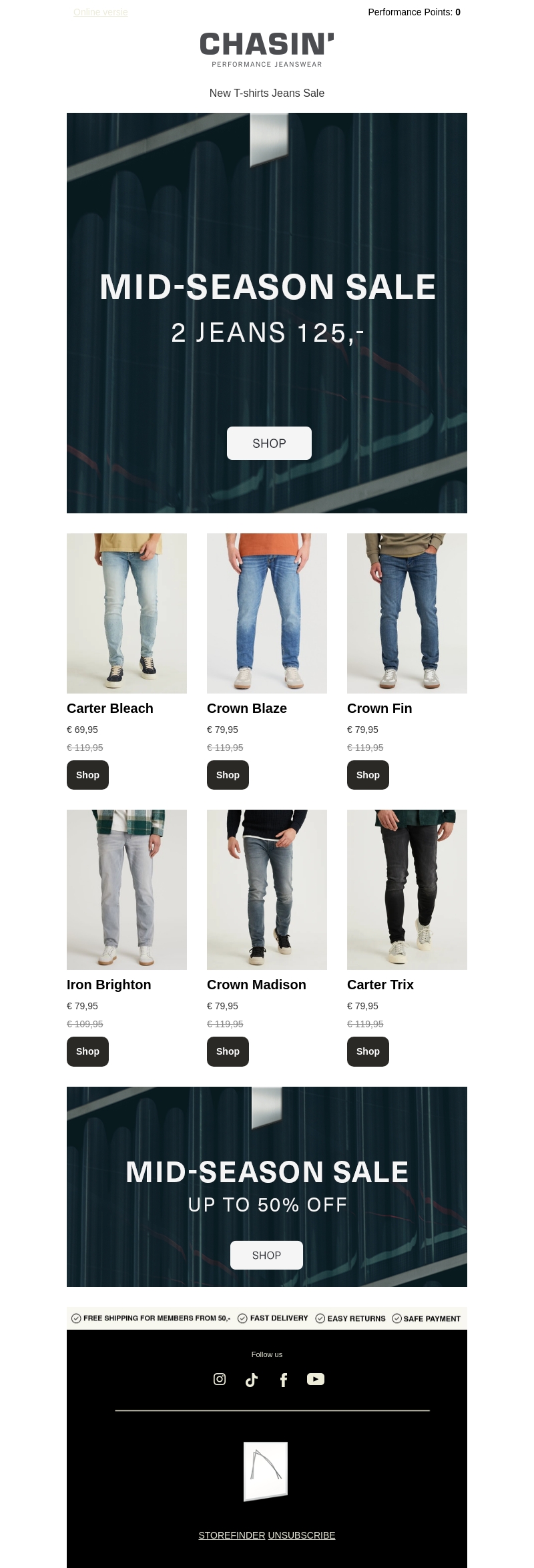Shop the Carter Trix jeans
The image size is (534, 1568).
368,1051
